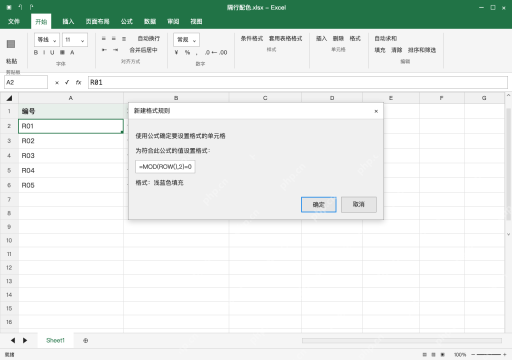
Task: Apply currency ¥ number format
Action: tap(176, 52)
